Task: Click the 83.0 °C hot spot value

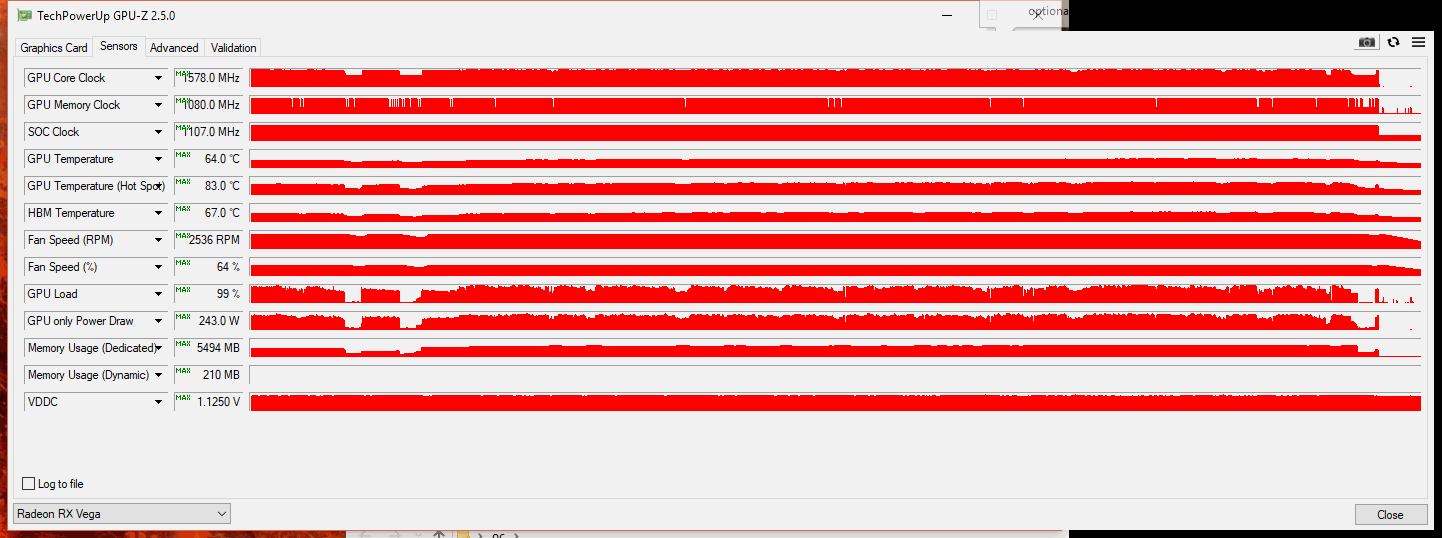Action: point(209,186)
